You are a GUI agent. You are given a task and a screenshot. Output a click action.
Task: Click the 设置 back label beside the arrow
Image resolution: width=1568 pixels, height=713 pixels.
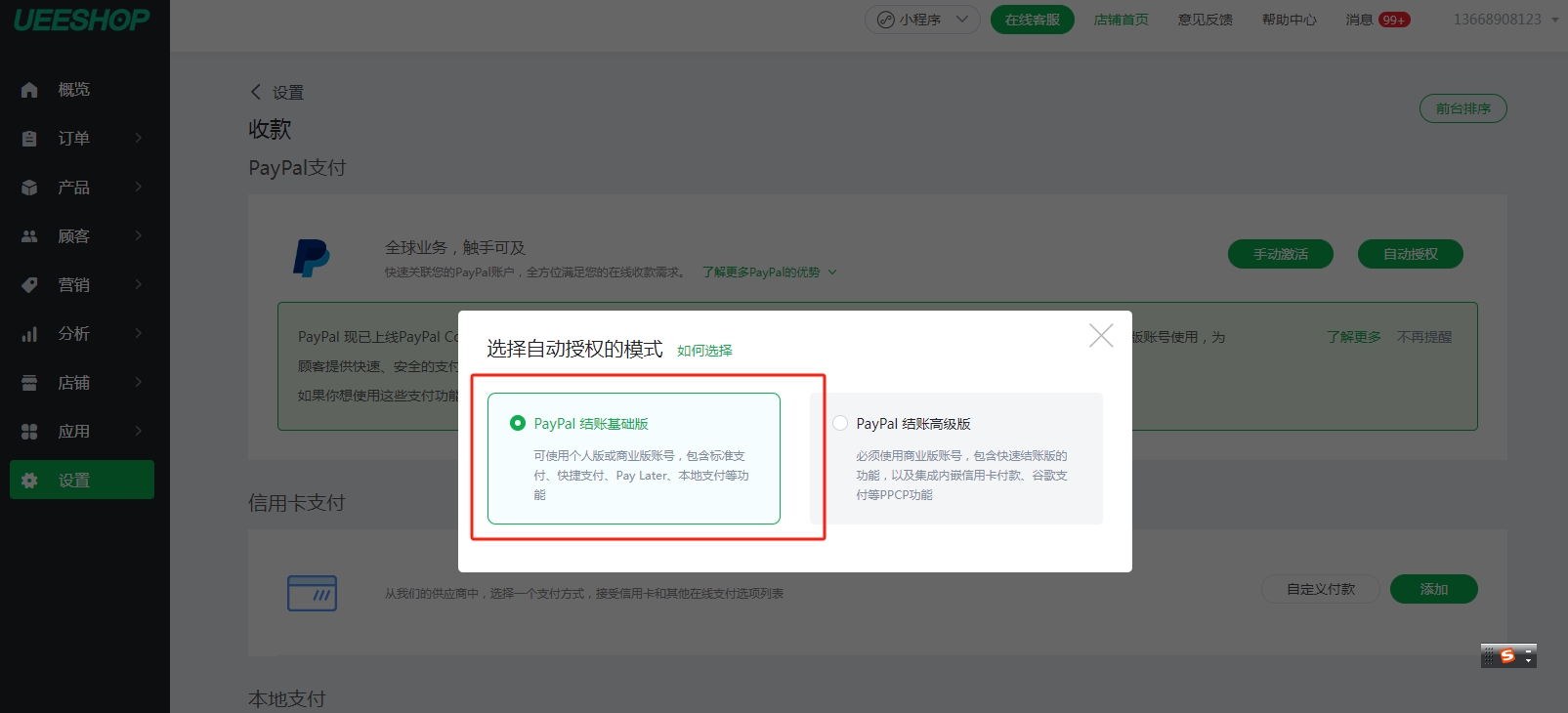(x=288, y=93)
